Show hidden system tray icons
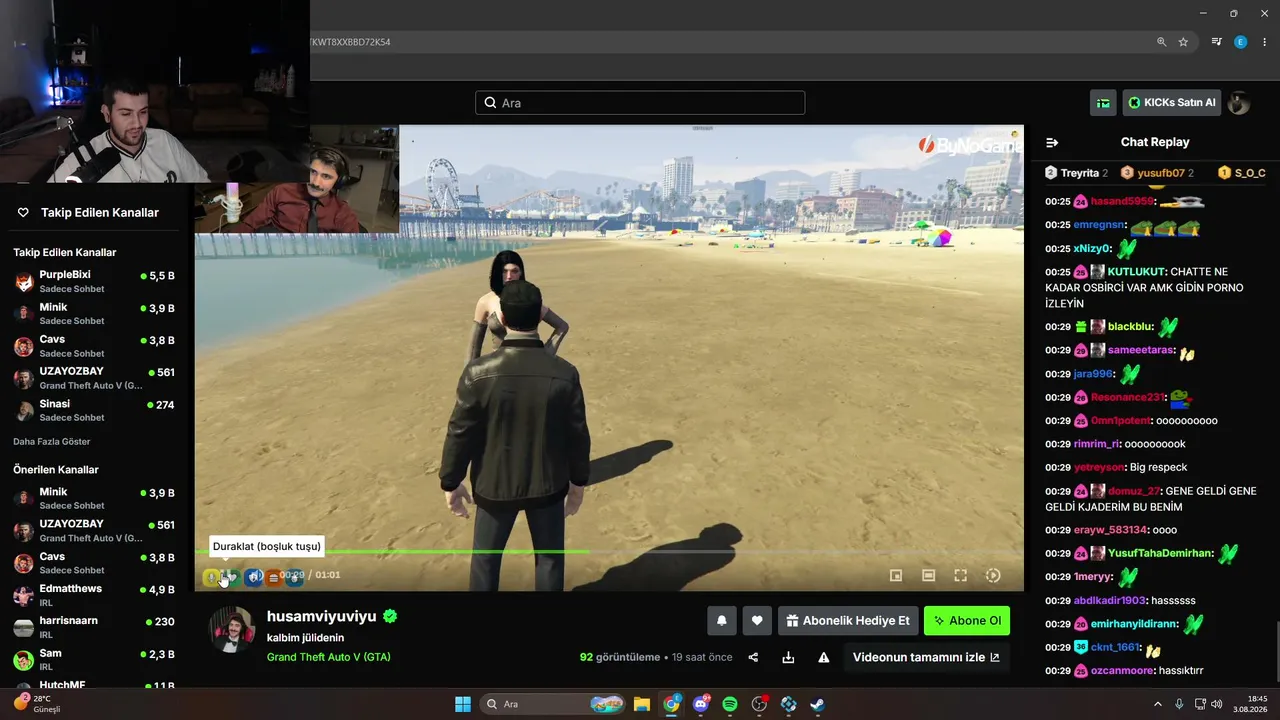 (x=1158, y=704)
